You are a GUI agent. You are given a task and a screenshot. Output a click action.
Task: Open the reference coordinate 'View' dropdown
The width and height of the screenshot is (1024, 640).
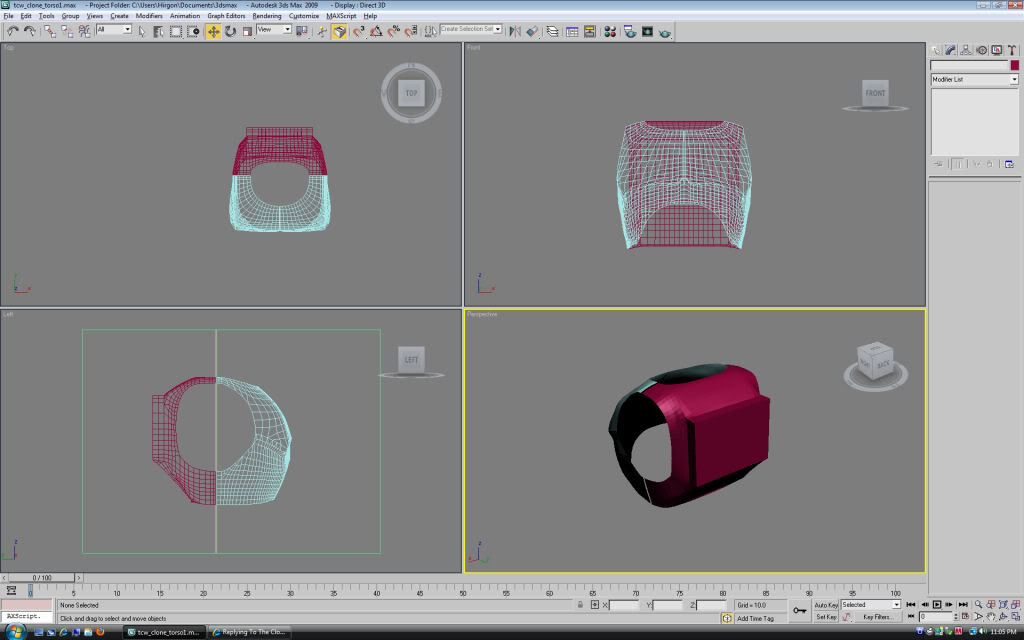274,30
